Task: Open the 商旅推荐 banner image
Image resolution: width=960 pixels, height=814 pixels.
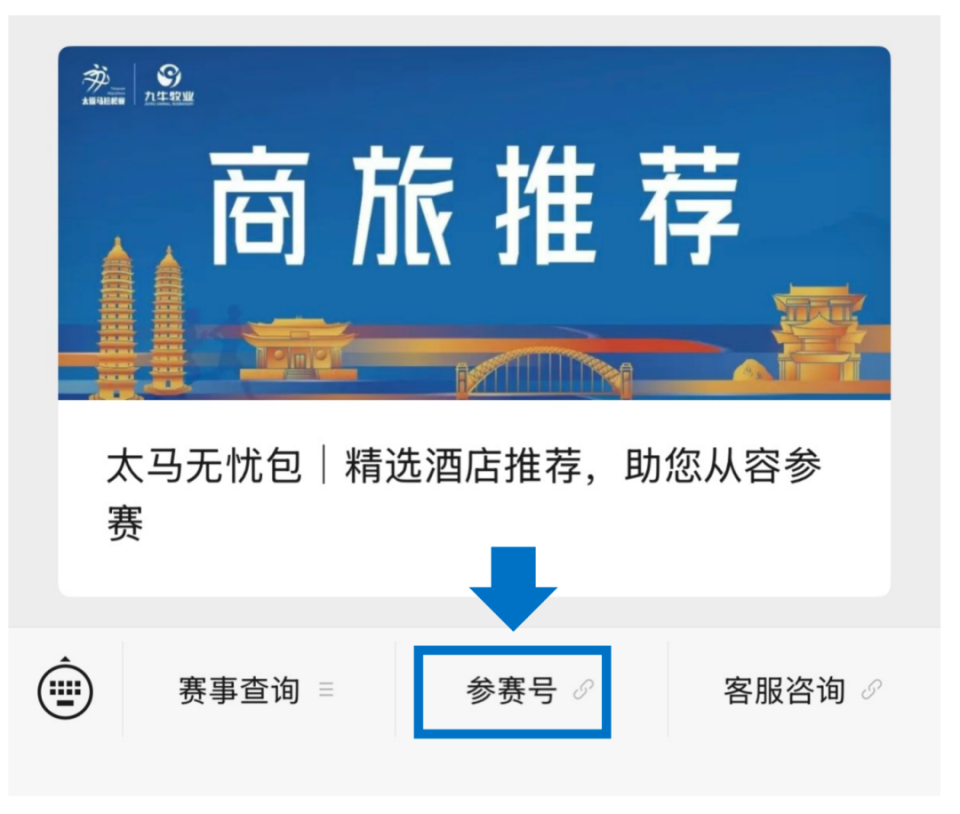Action: (474, 223)
